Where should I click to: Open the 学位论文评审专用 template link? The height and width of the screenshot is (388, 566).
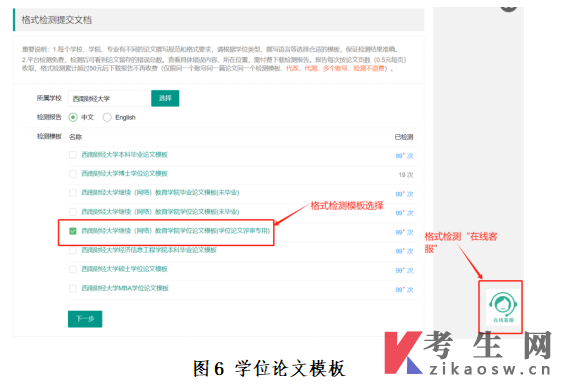point(176,231)
